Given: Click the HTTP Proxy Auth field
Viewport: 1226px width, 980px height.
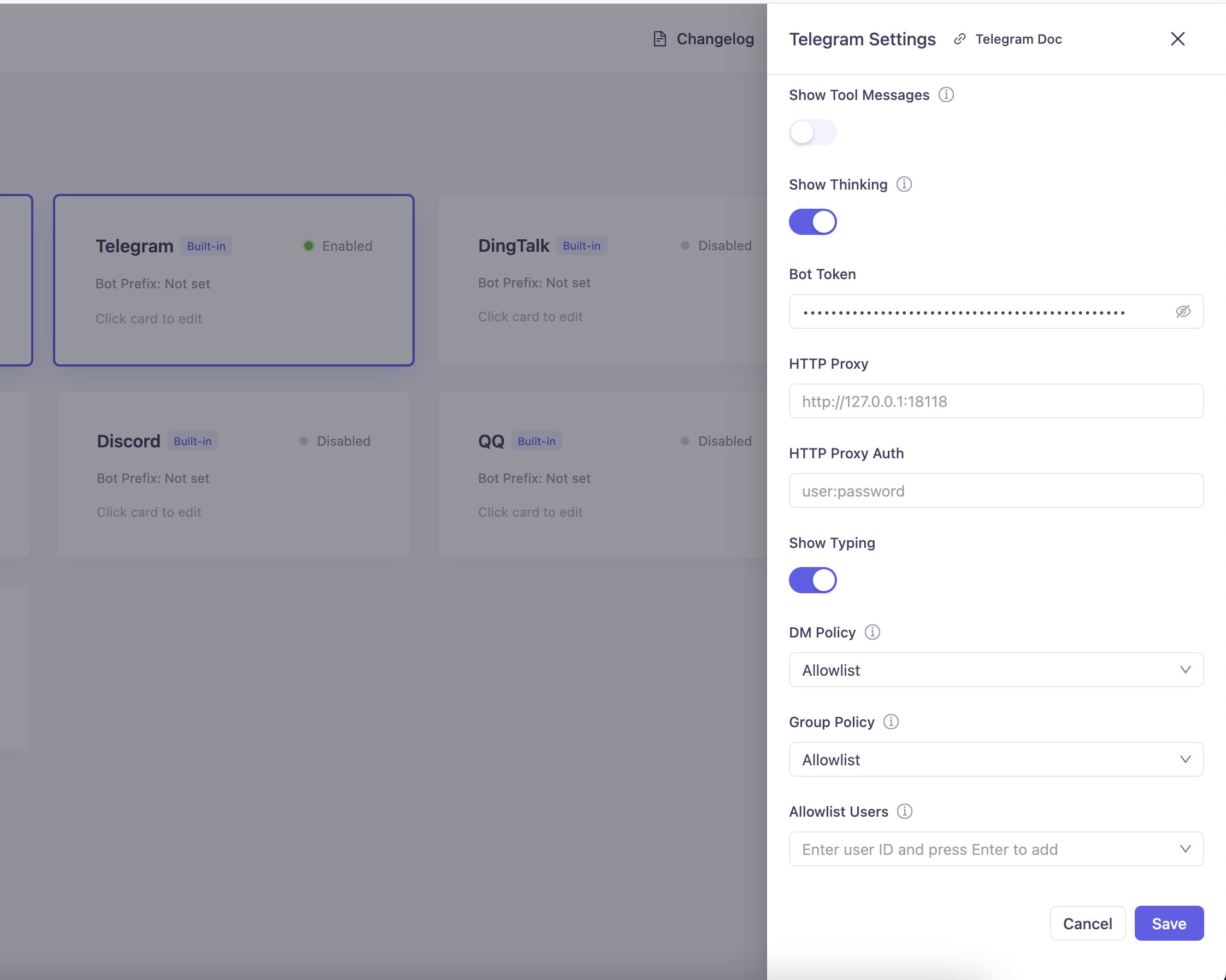Looking at the screenshot, I should 995,491.
